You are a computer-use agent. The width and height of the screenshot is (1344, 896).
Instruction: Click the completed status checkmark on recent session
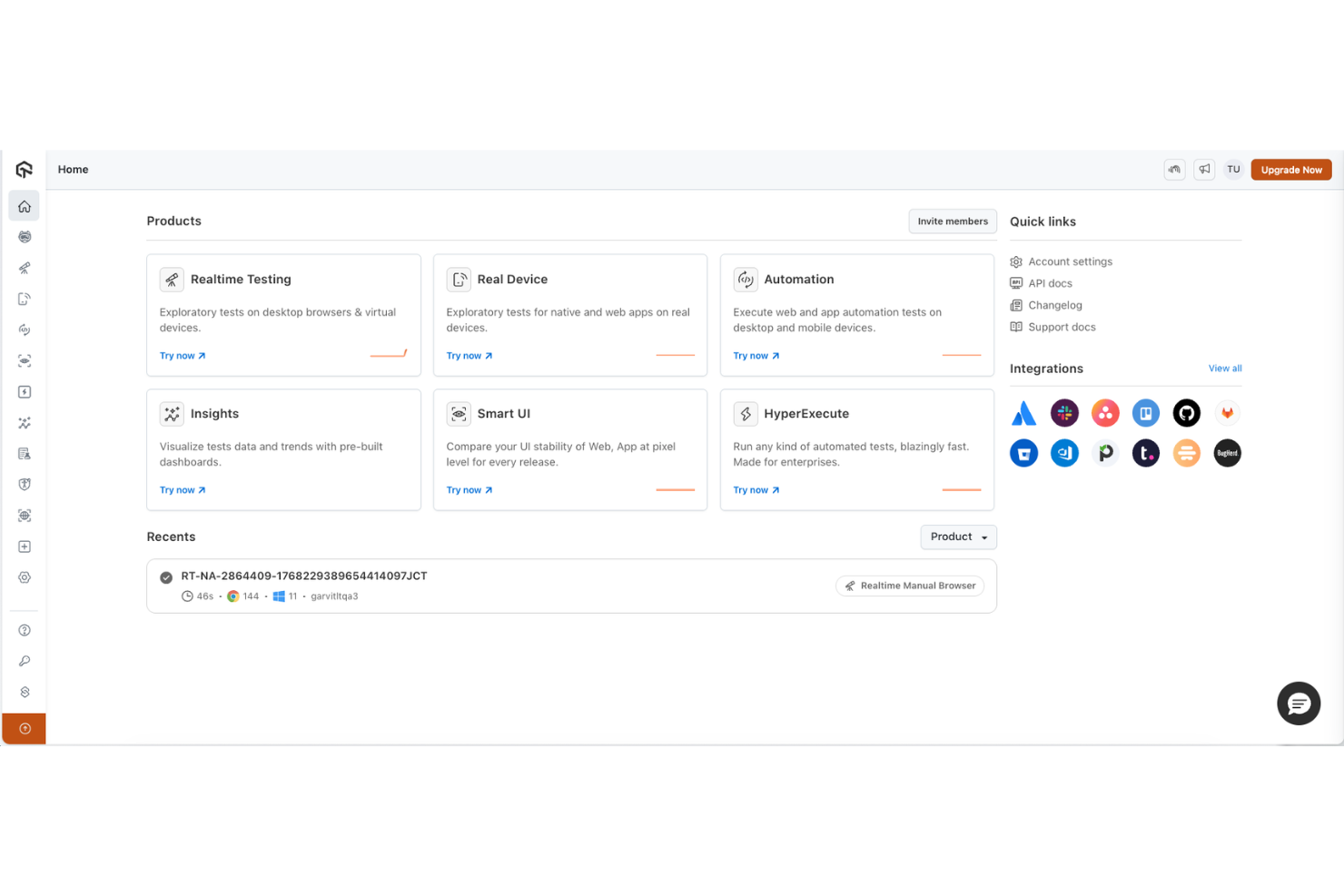[166, 577]
